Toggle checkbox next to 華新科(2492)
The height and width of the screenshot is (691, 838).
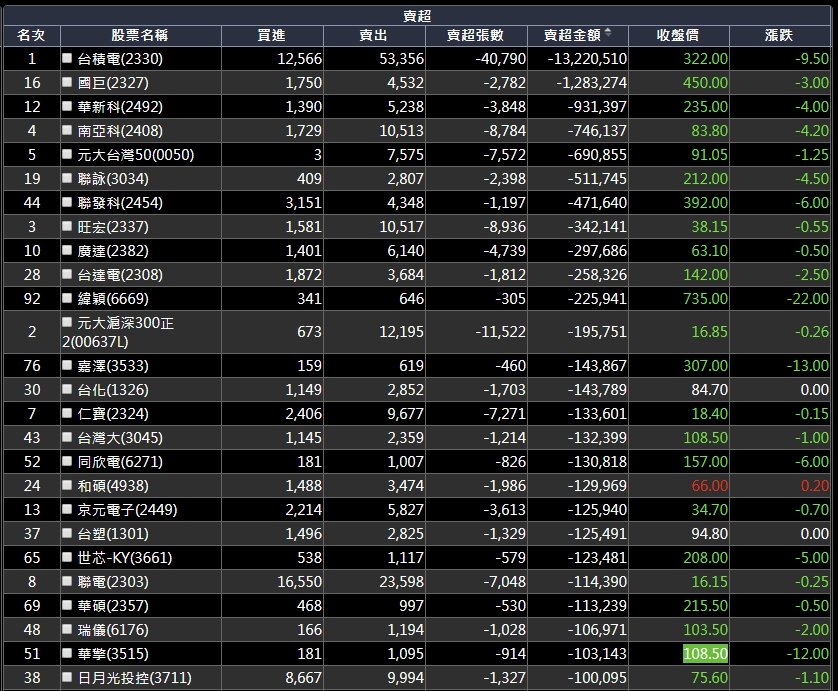coord(67,106)
